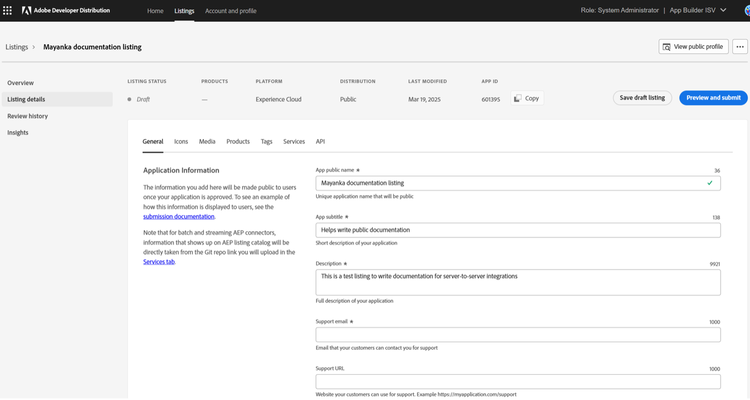This screenshot has width=750, height=400.
Task: Open the app switcher grid icon
Action: 7,10
